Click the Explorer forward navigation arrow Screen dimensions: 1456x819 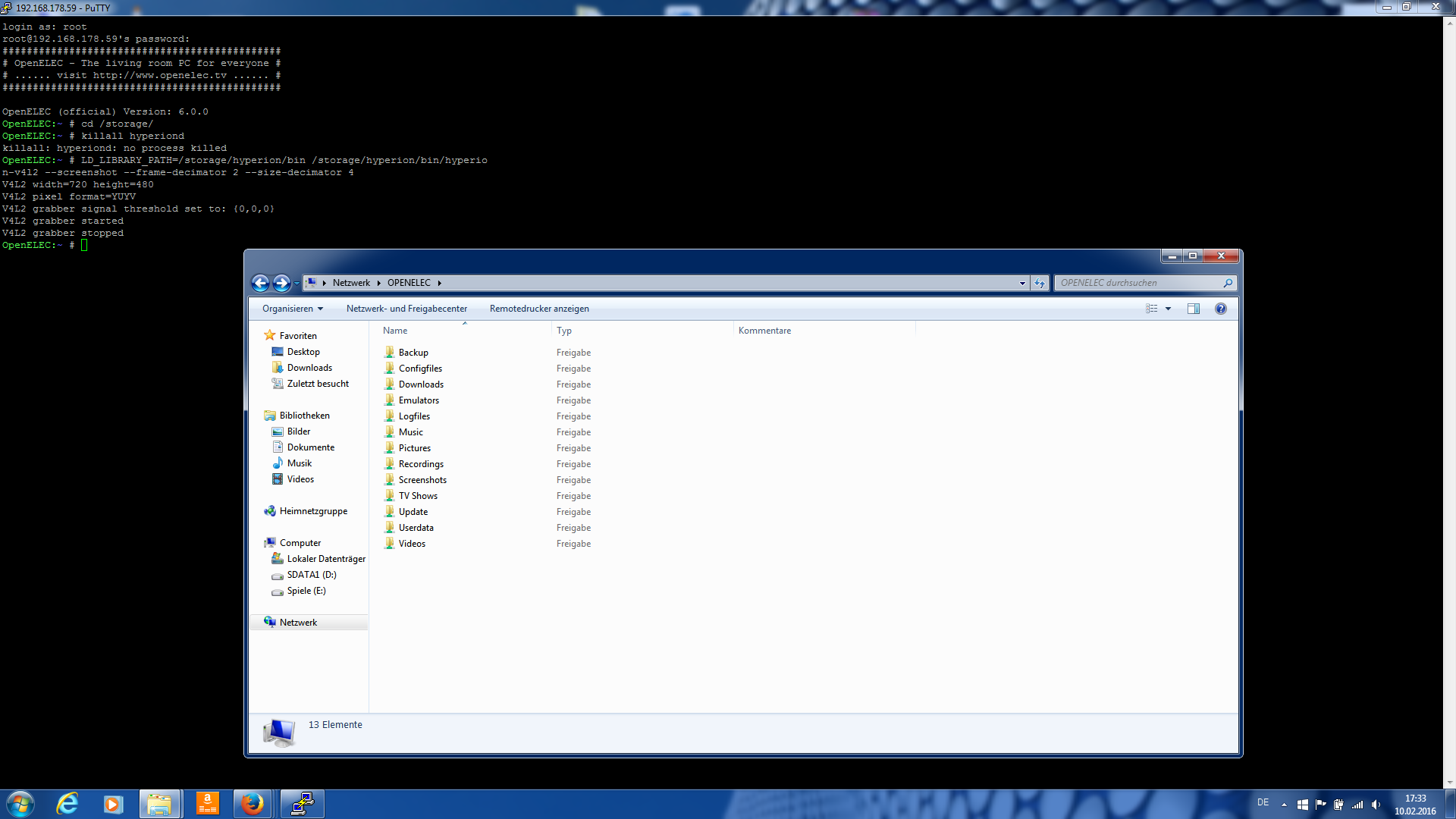(x=281, y=283)
